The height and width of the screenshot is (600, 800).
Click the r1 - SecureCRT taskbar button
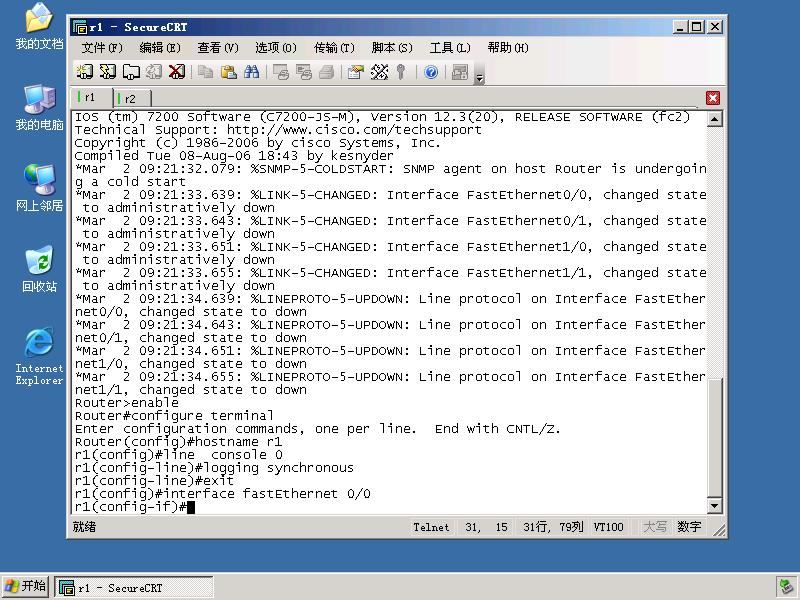(134, 588)
